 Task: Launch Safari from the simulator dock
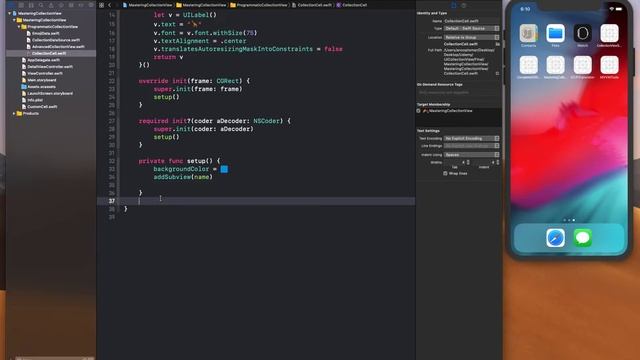click(556, 238)
